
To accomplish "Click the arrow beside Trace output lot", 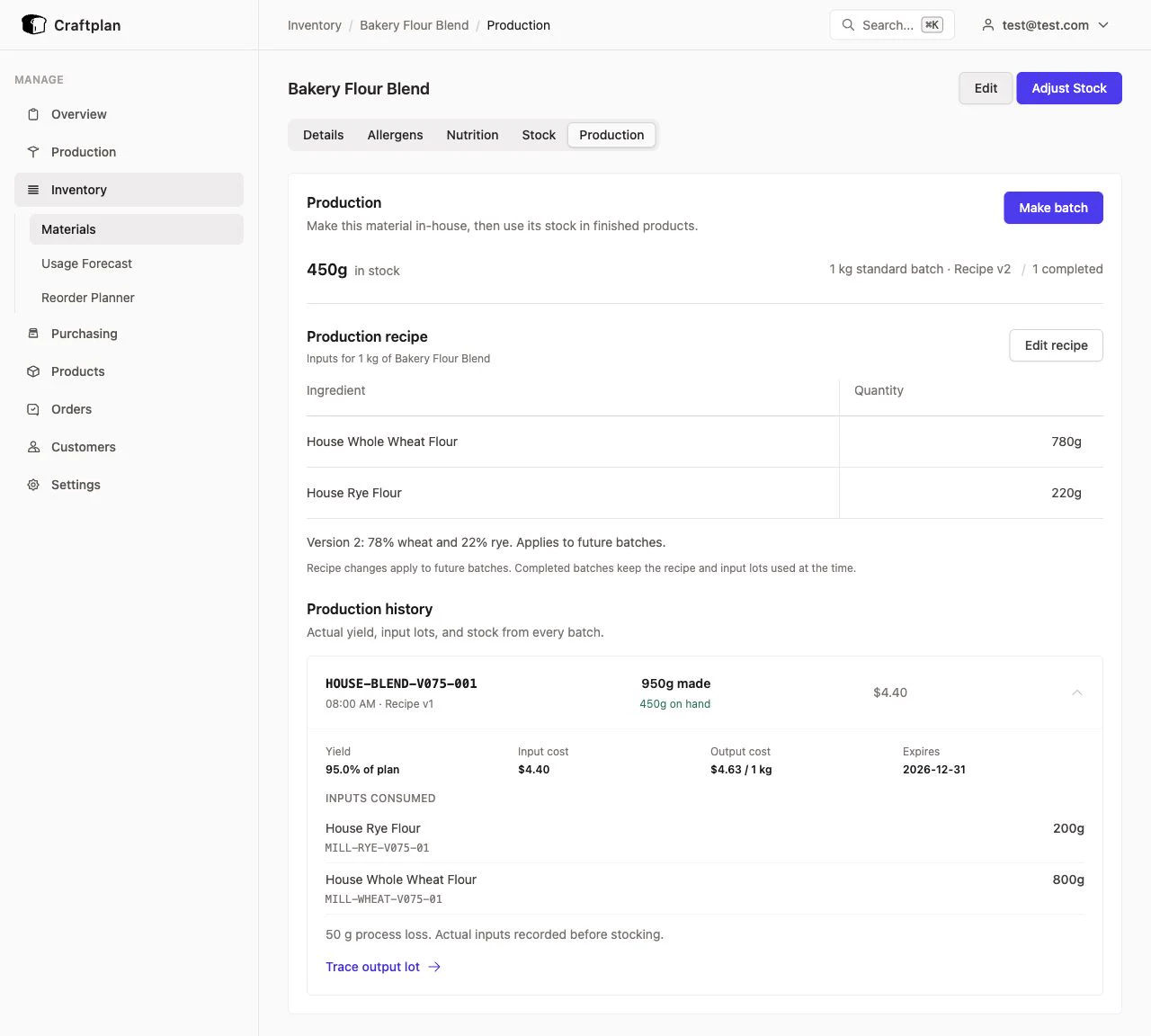I will (x=434, y=967).
